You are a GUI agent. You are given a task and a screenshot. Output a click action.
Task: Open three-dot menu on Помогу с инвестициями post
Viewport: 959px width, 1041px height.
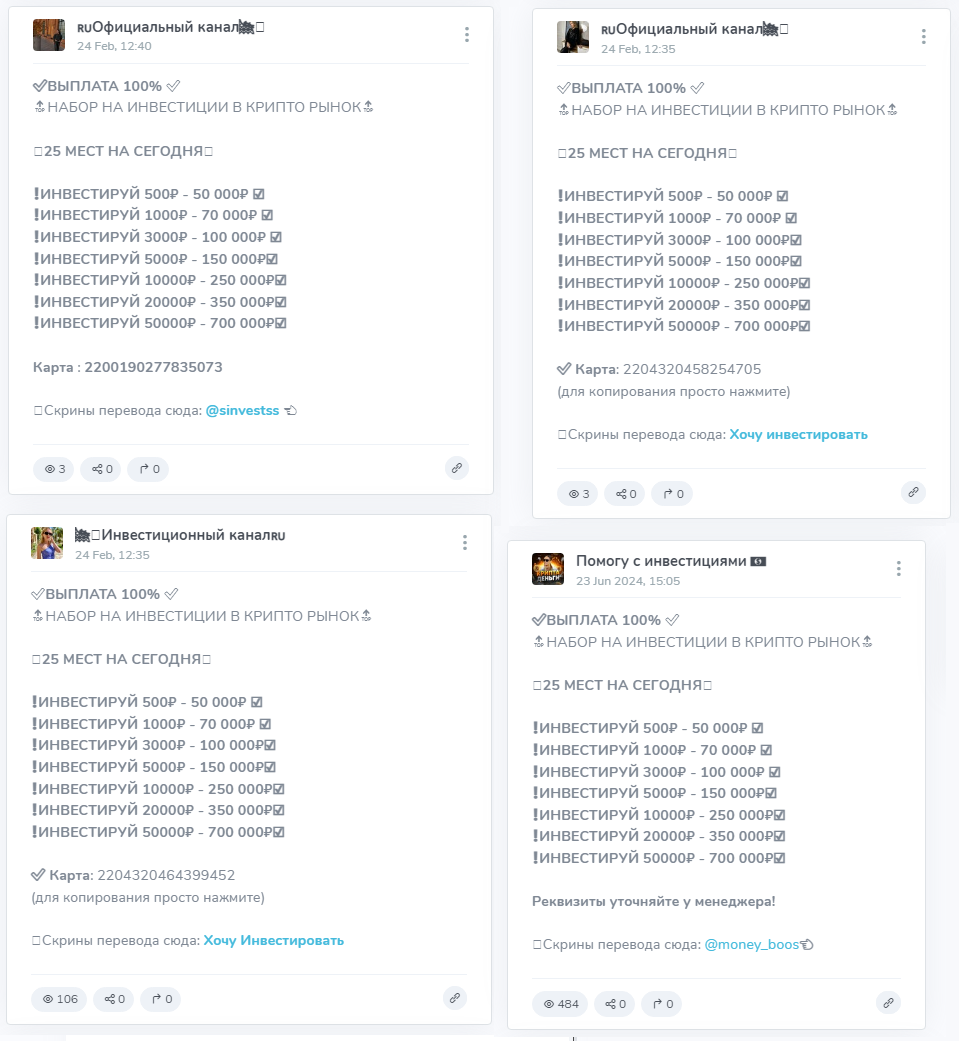[898, 569]
